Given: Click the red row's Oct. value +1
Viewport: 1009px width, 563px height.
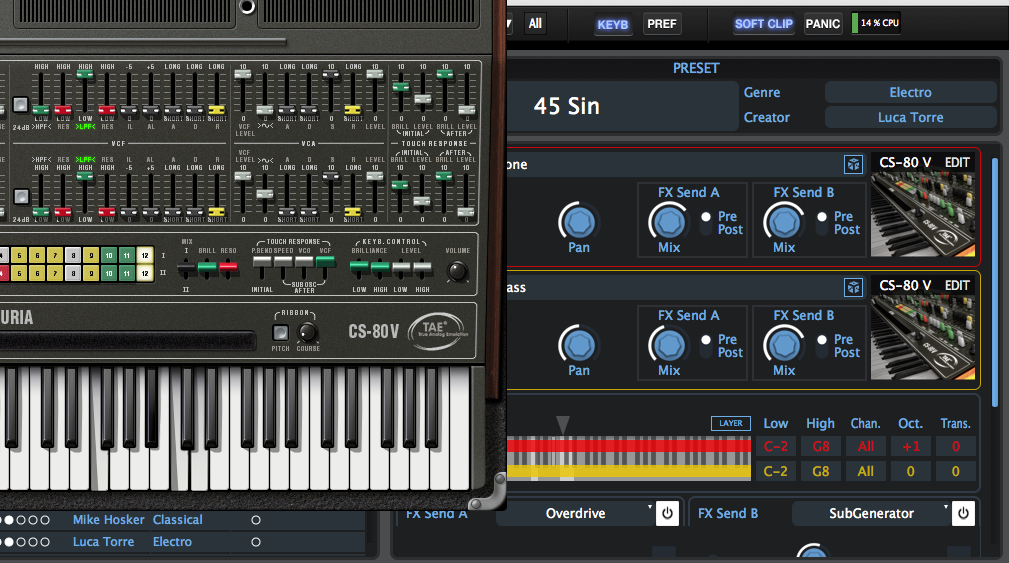Looking at the screenshot, I should point(911,447).
